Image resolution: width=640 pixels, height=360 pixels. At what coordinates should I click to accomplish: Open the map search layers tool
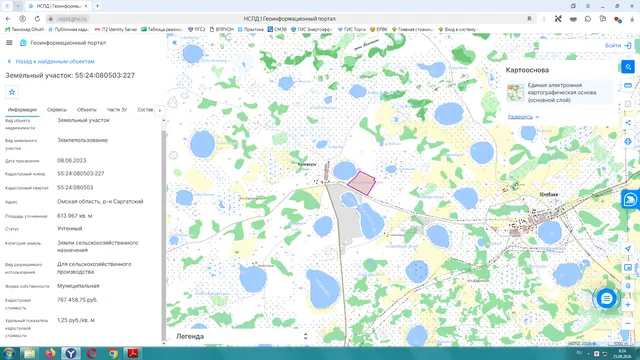click(628, 67)
